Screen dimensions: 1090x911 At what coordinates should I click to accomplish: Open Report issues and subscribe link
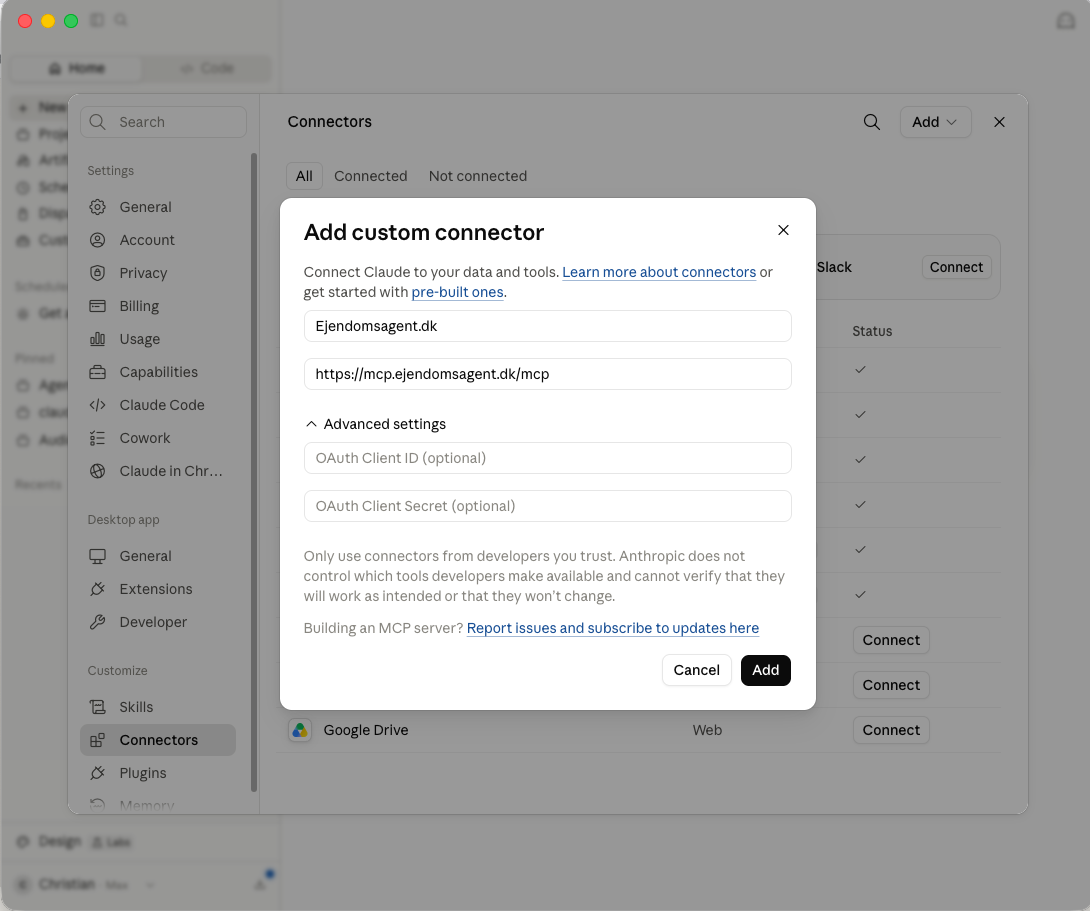(x=612, y=628)
